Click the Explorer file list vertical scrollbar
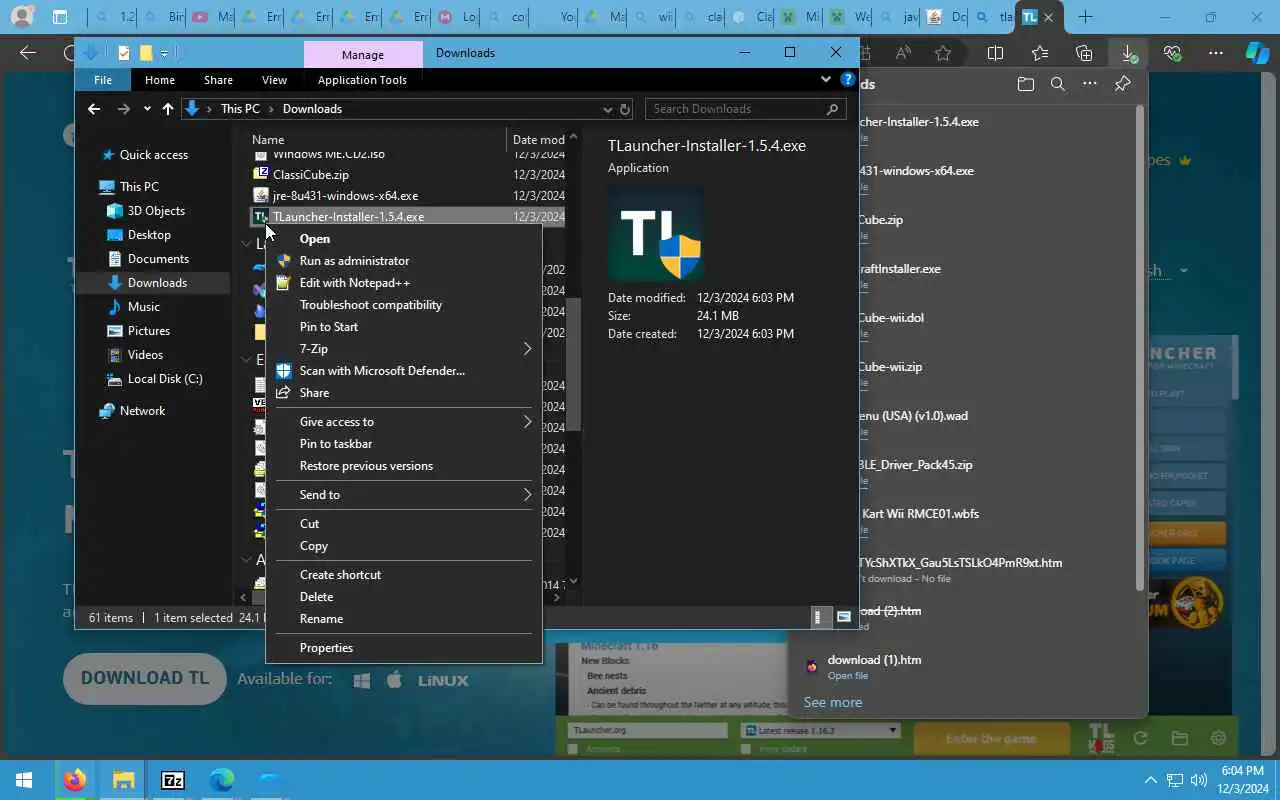Image resolution: width=1280 pixels, height=800 pixels. pyautogui.click(x=573, y=365)
